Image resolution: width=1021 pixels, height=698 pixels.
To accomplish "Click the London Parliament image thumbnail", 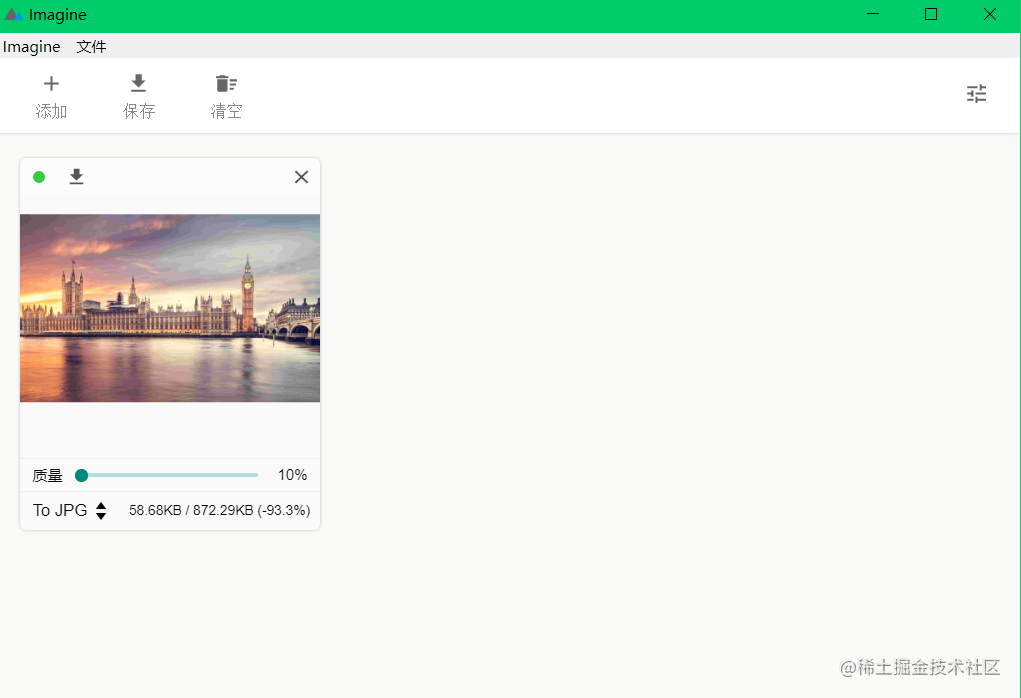I will 170,308.
